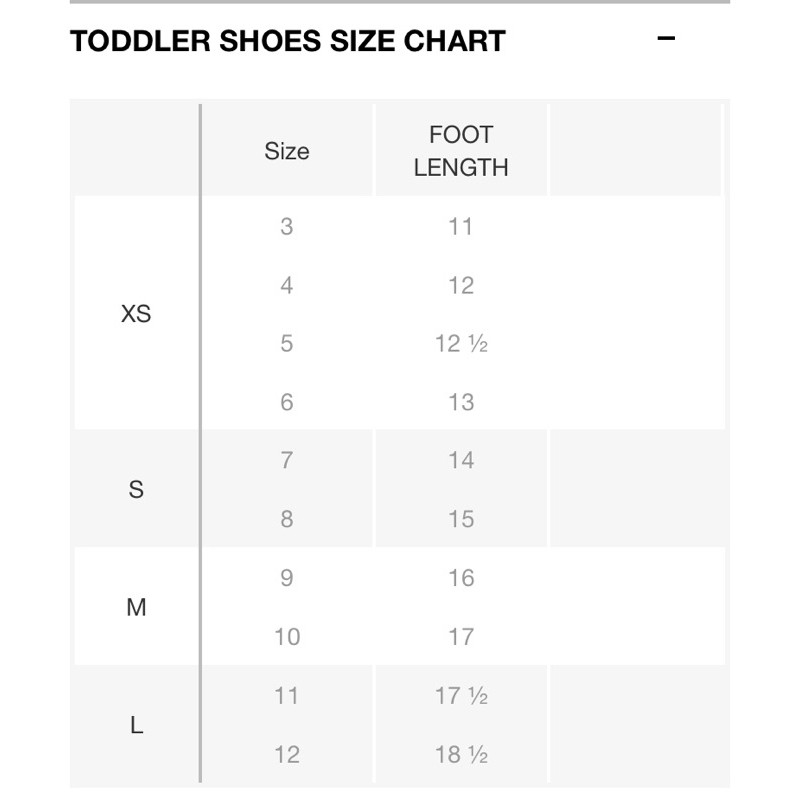The width and height of the screenshot is (800, 800).
Task: Click size 12 in the Size column
Action: tap(287, 754)
